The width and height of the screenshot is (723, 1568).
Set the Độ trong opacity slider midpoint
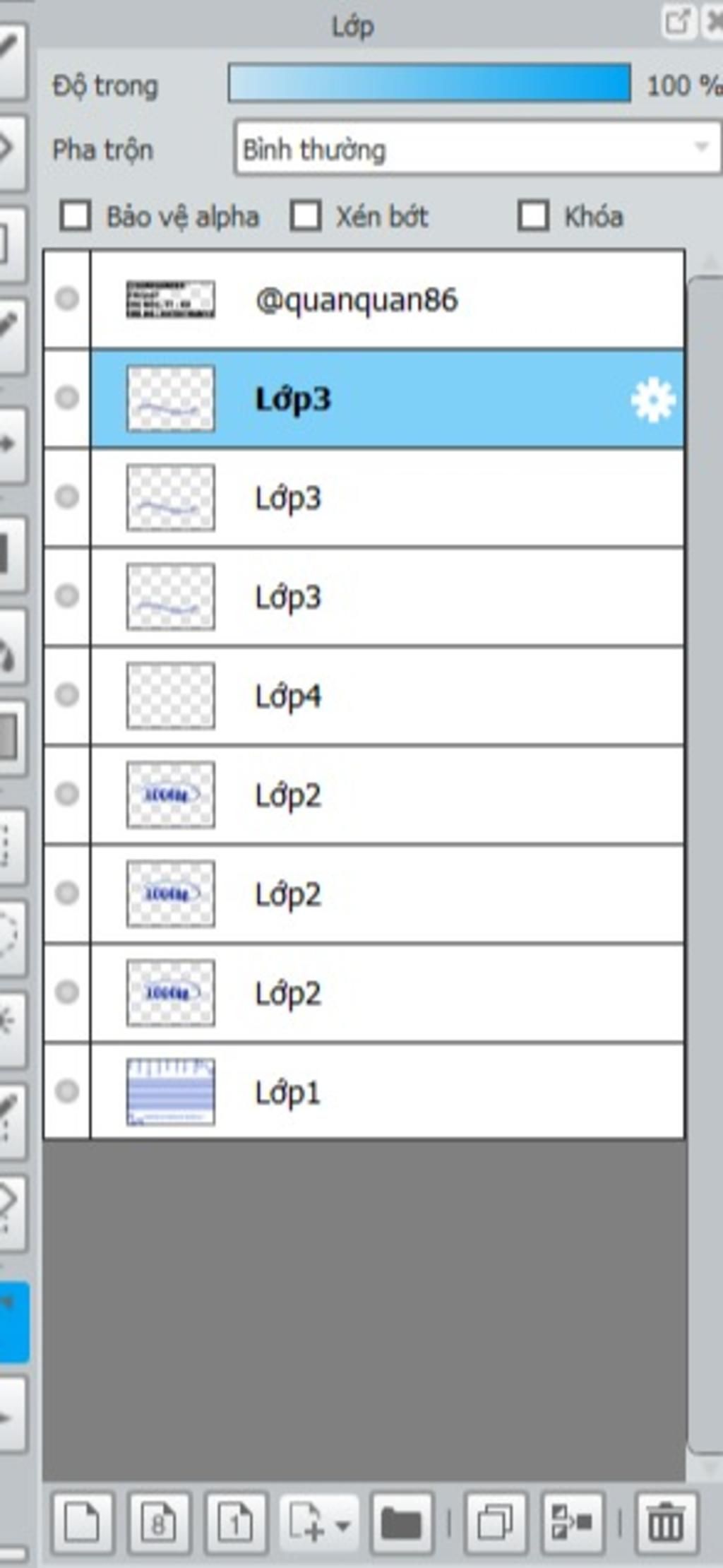pos(429,83)
